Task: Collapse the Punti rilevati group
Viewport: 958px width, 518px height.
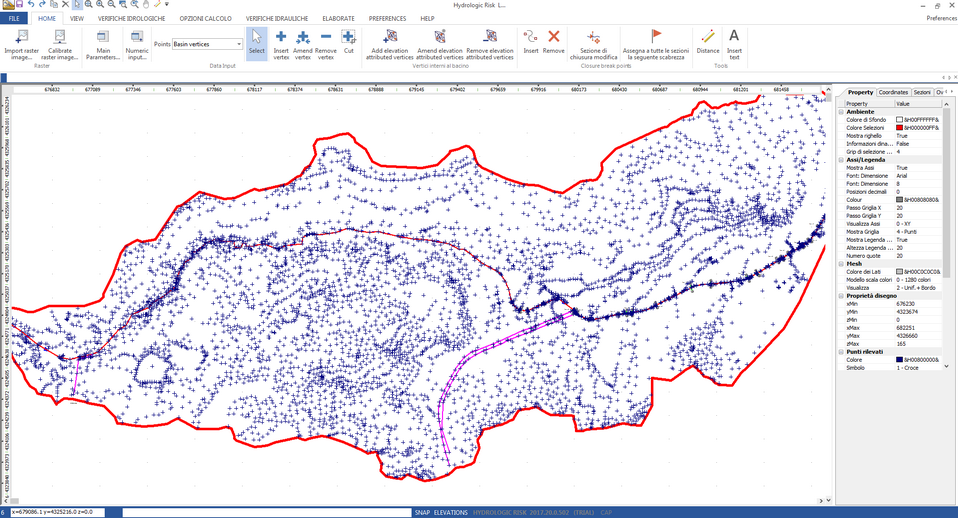Action: click(x=841, y=352)
